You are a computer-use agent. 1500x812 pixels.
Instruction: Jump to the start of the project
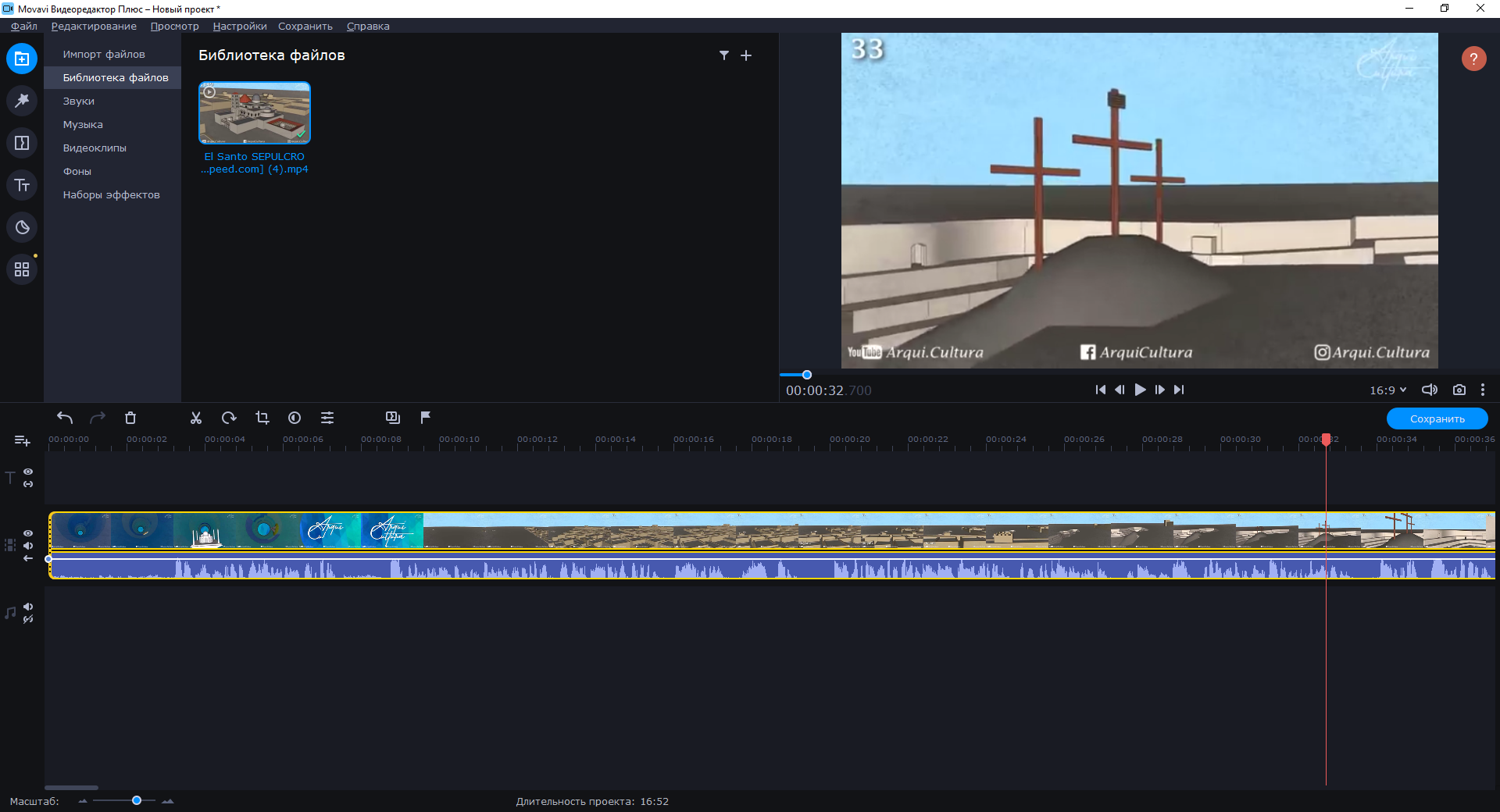point(1101,390)
